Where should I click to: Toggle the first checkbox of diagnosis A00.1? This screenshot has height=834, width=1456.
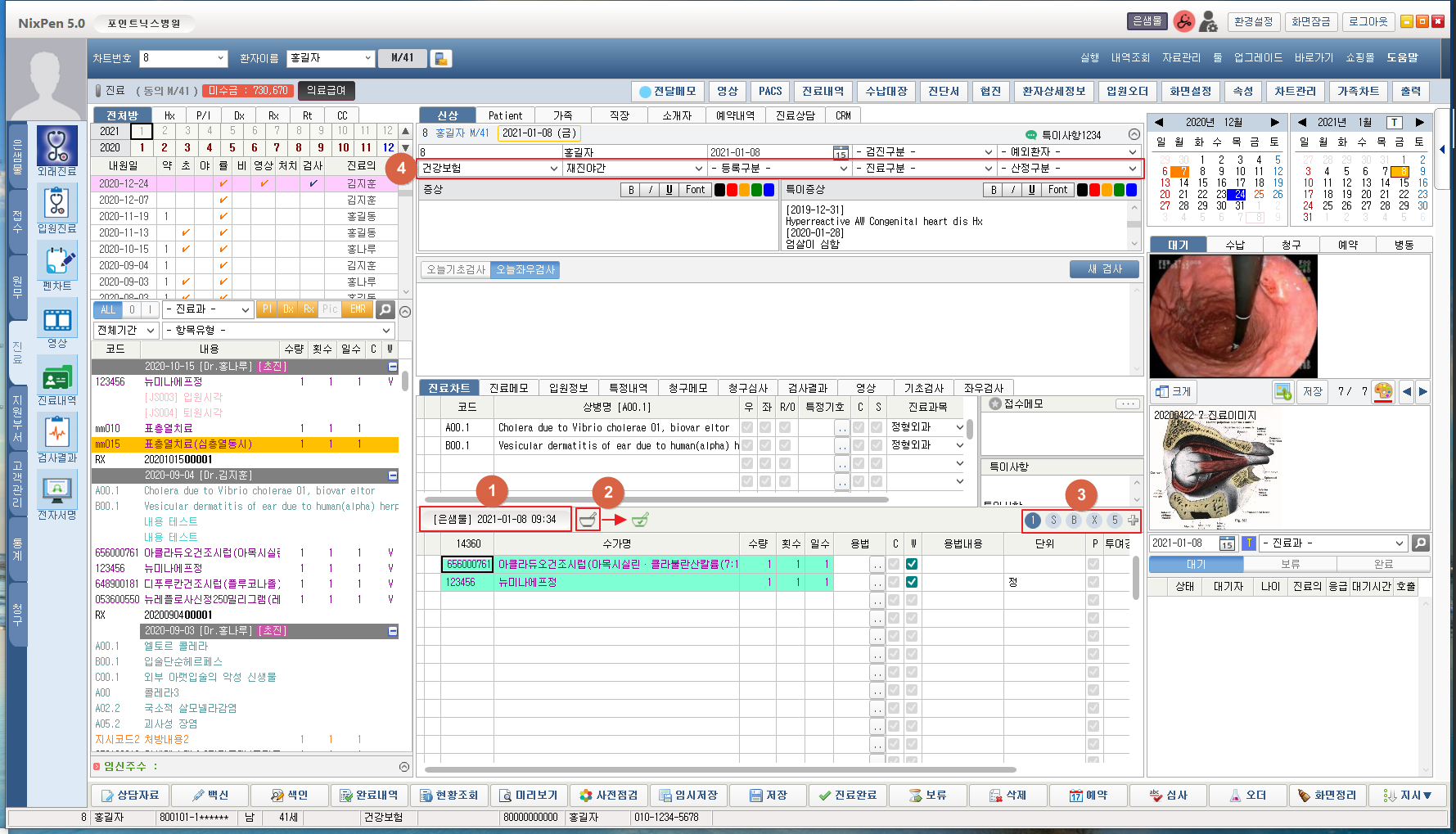[747, 427]
